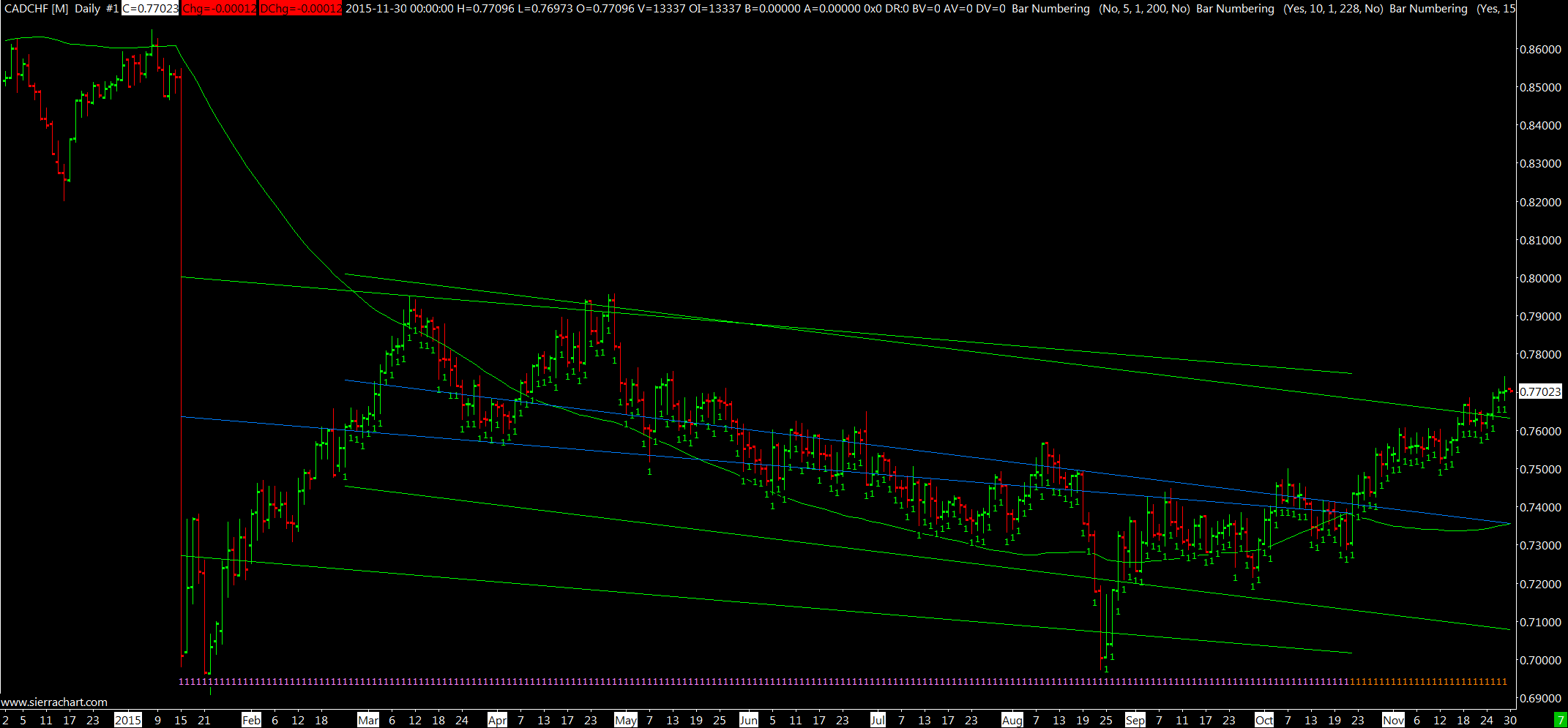Click the red Chg=-0.00012 value
The height and width of the screenshot is (728, 1568).
click(x=219, y=9)
